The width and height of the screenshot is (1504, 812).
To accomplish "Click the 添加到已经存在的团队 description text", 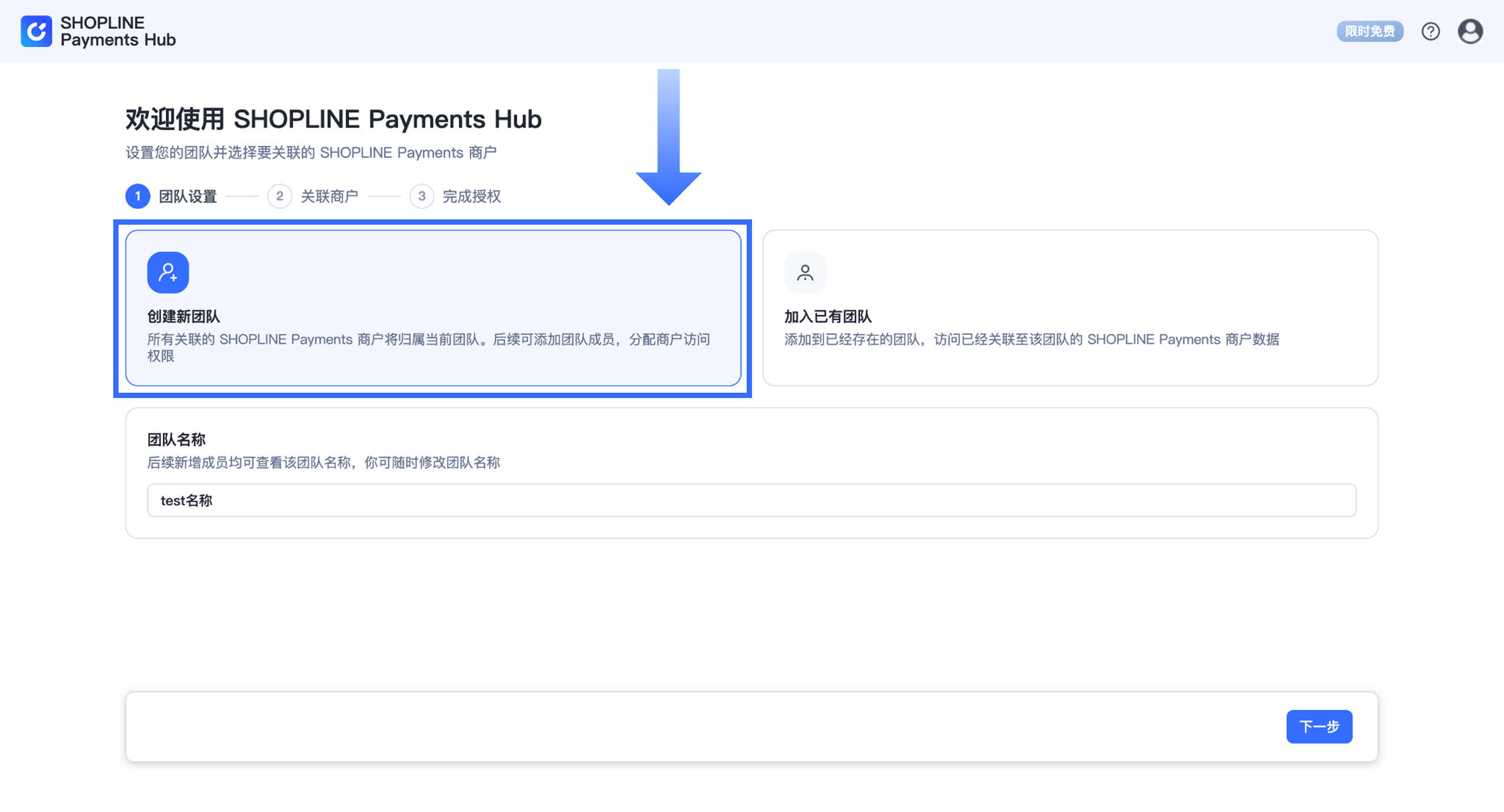I will click(x=1032, y=340).
